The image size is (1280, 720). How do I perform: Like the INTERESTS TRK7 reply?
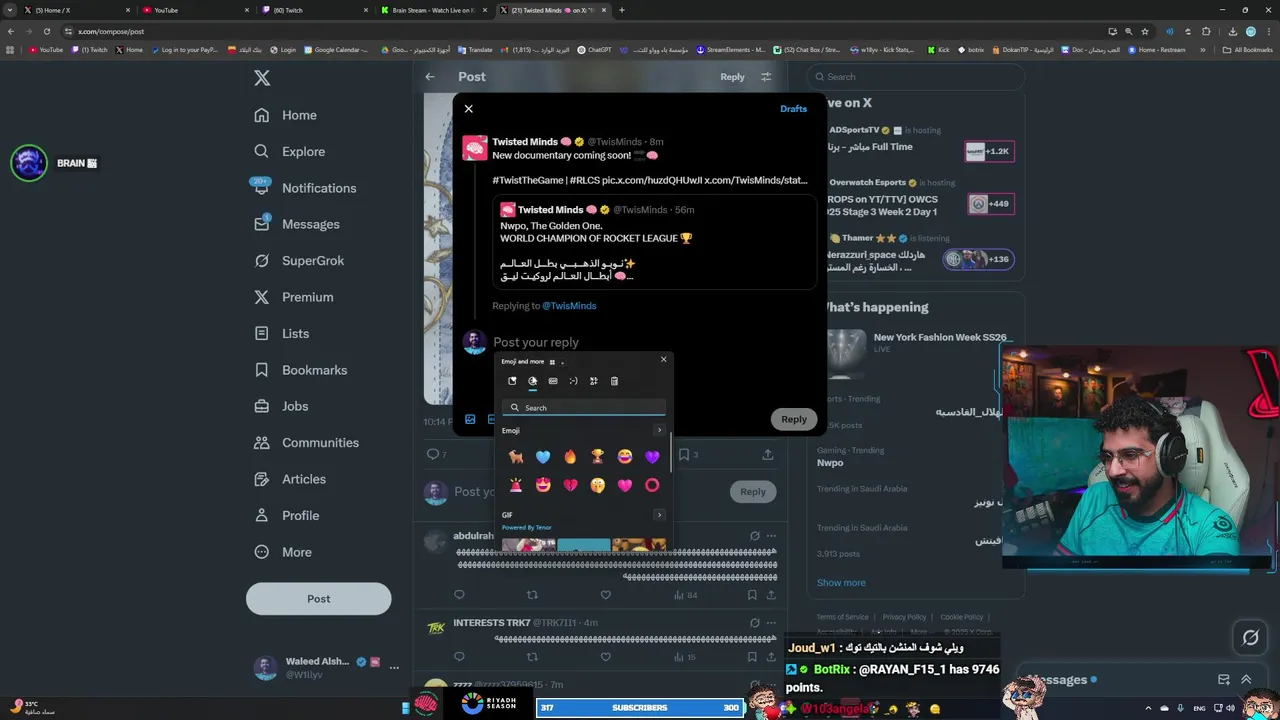(x=605, y=657)
